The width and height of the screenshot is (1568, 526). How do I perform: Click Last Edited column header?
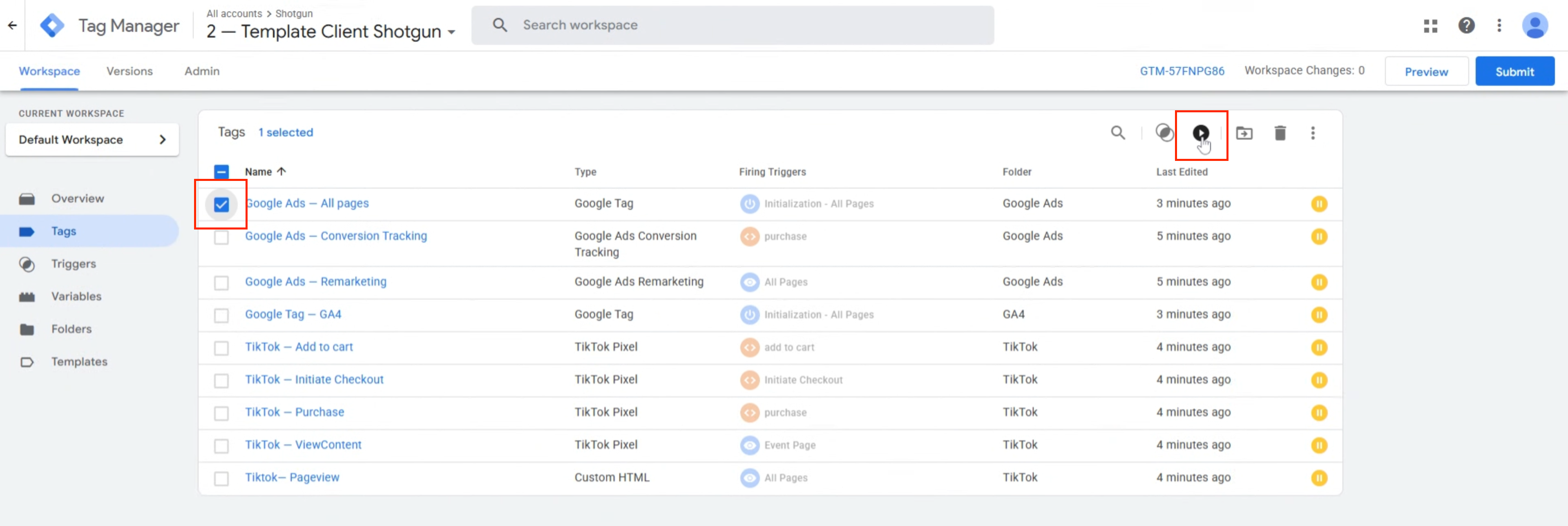(1182, 172)
